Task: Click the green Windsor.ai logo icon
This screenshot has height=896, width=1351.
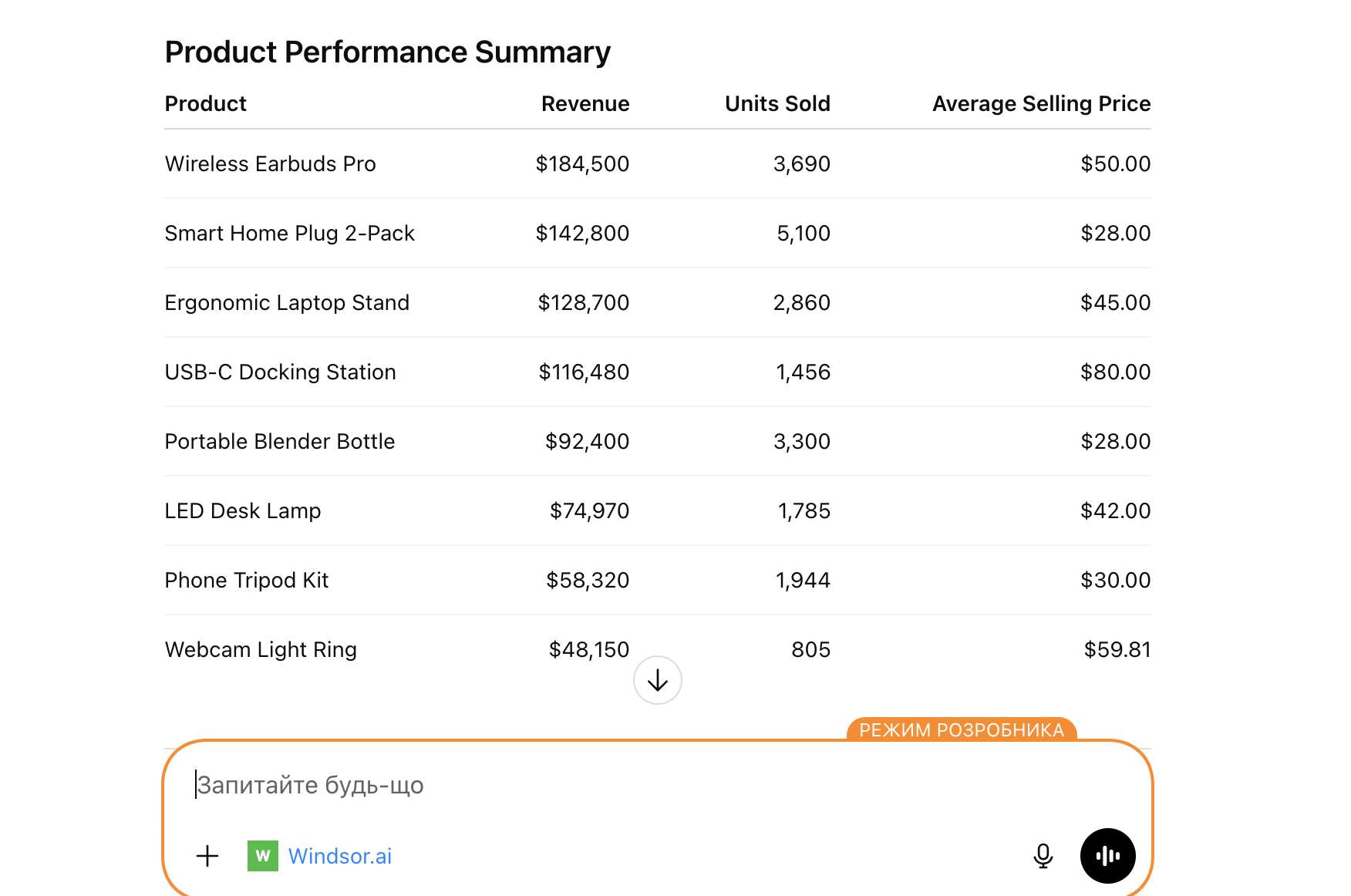Action: coord(263,856)
